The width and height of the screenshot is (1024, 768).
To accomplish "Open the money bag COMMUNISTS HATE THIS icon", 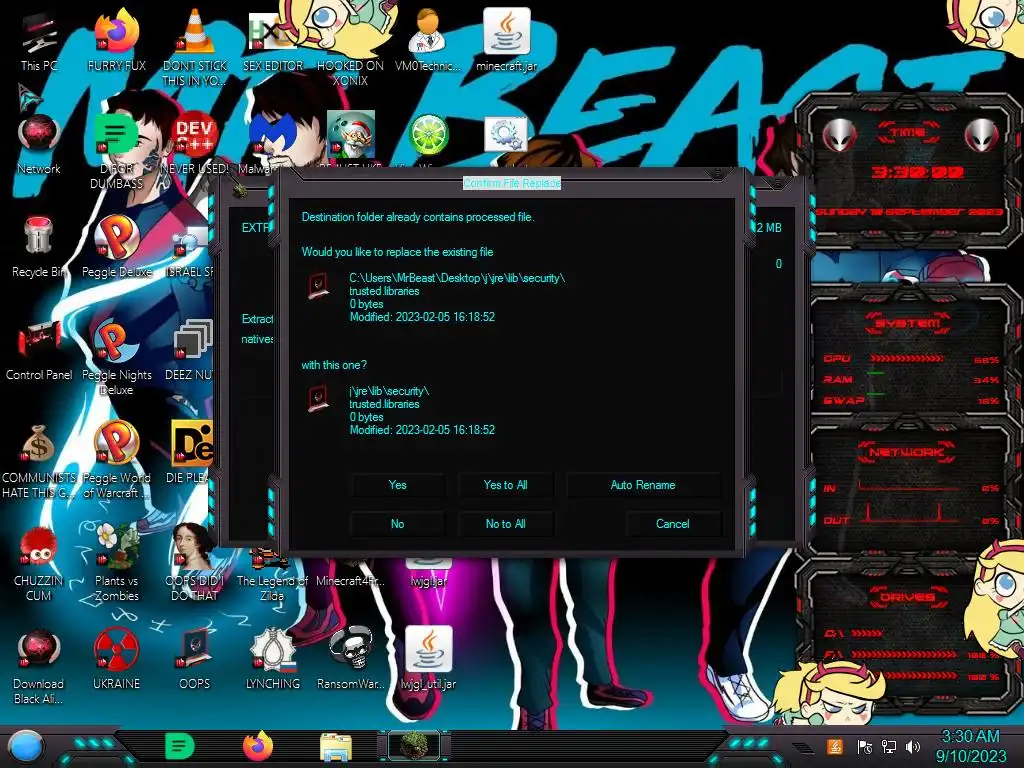I will (39, 460).
